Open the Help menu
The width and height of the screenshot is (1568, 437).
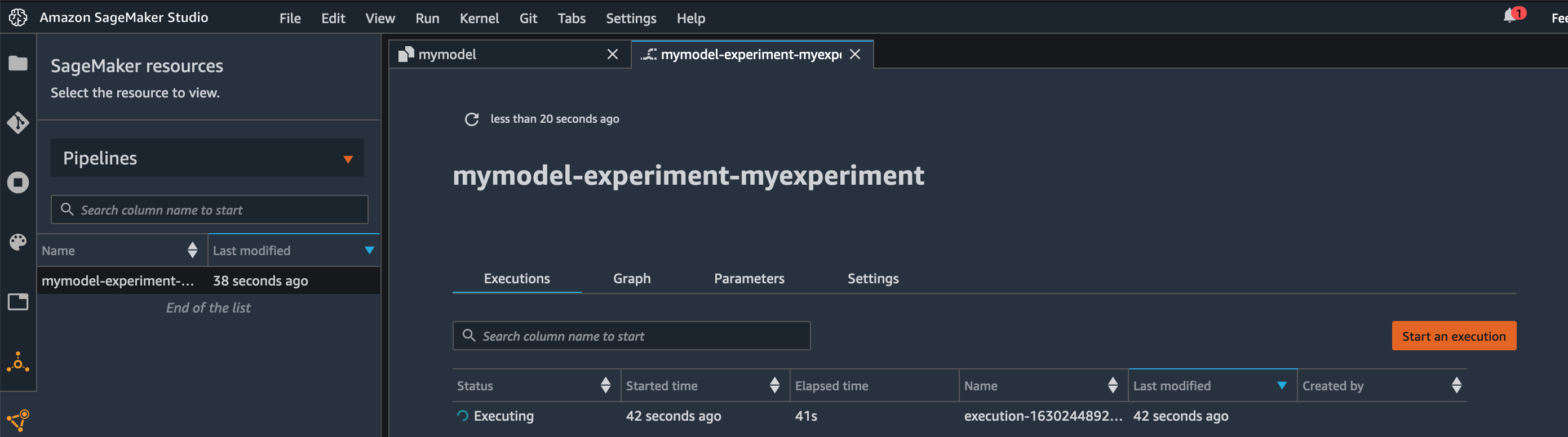(691, 18)
